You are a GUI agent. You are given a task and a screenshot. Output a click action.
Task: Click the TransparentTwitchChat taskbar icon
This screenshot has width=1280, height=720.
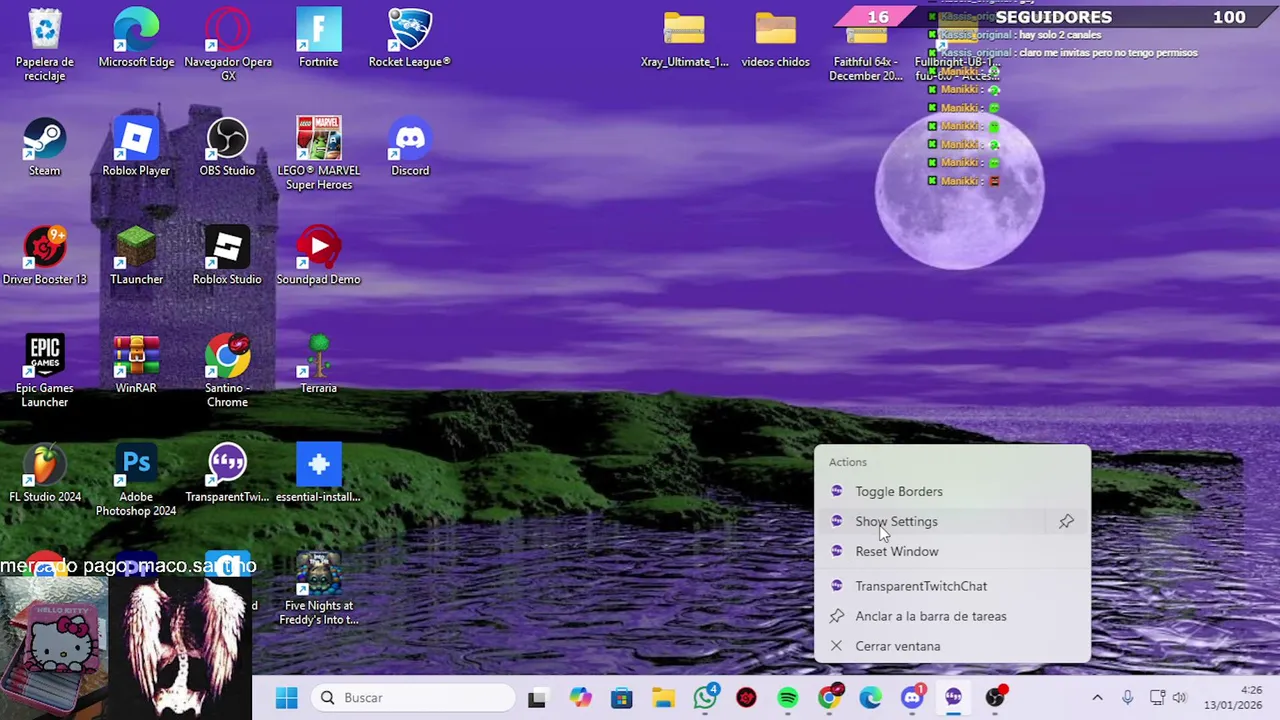pos(954,698)
